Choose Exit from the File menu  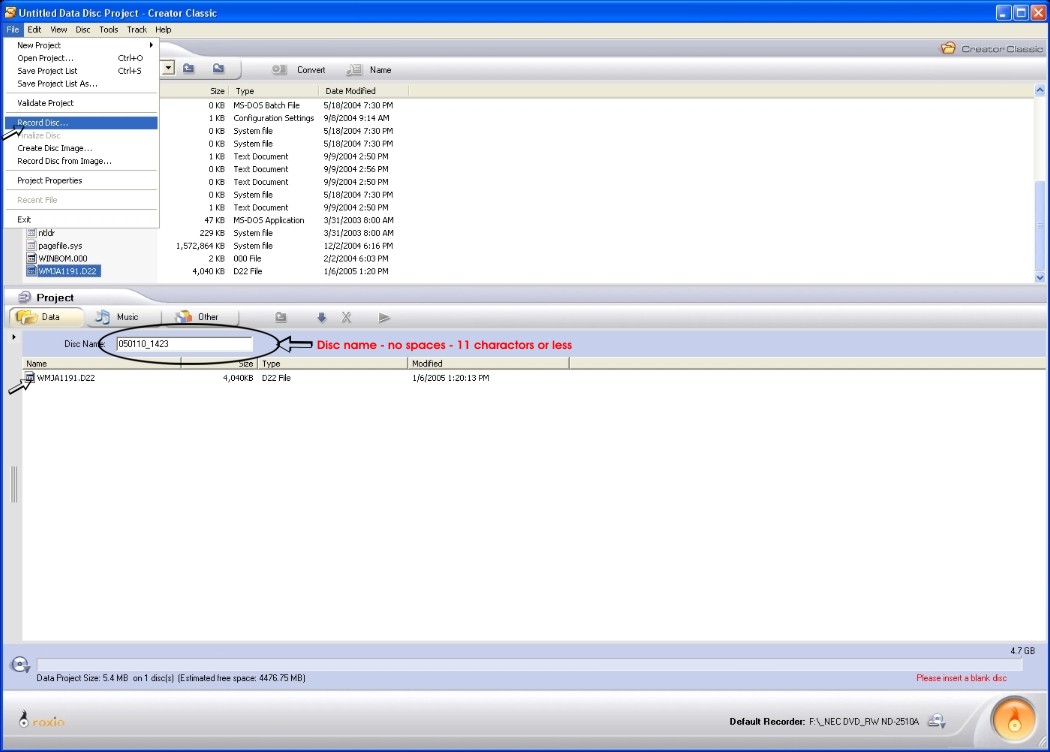81,219
